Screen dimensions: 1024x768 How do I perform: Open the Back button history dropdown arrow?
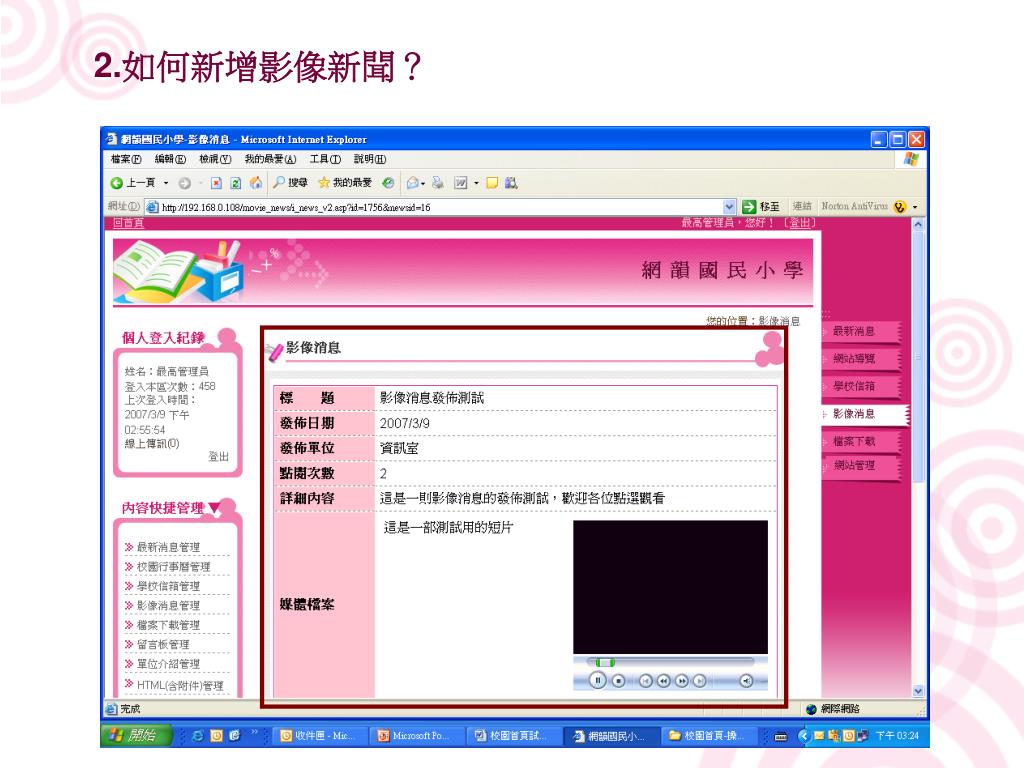coord(166,184)
